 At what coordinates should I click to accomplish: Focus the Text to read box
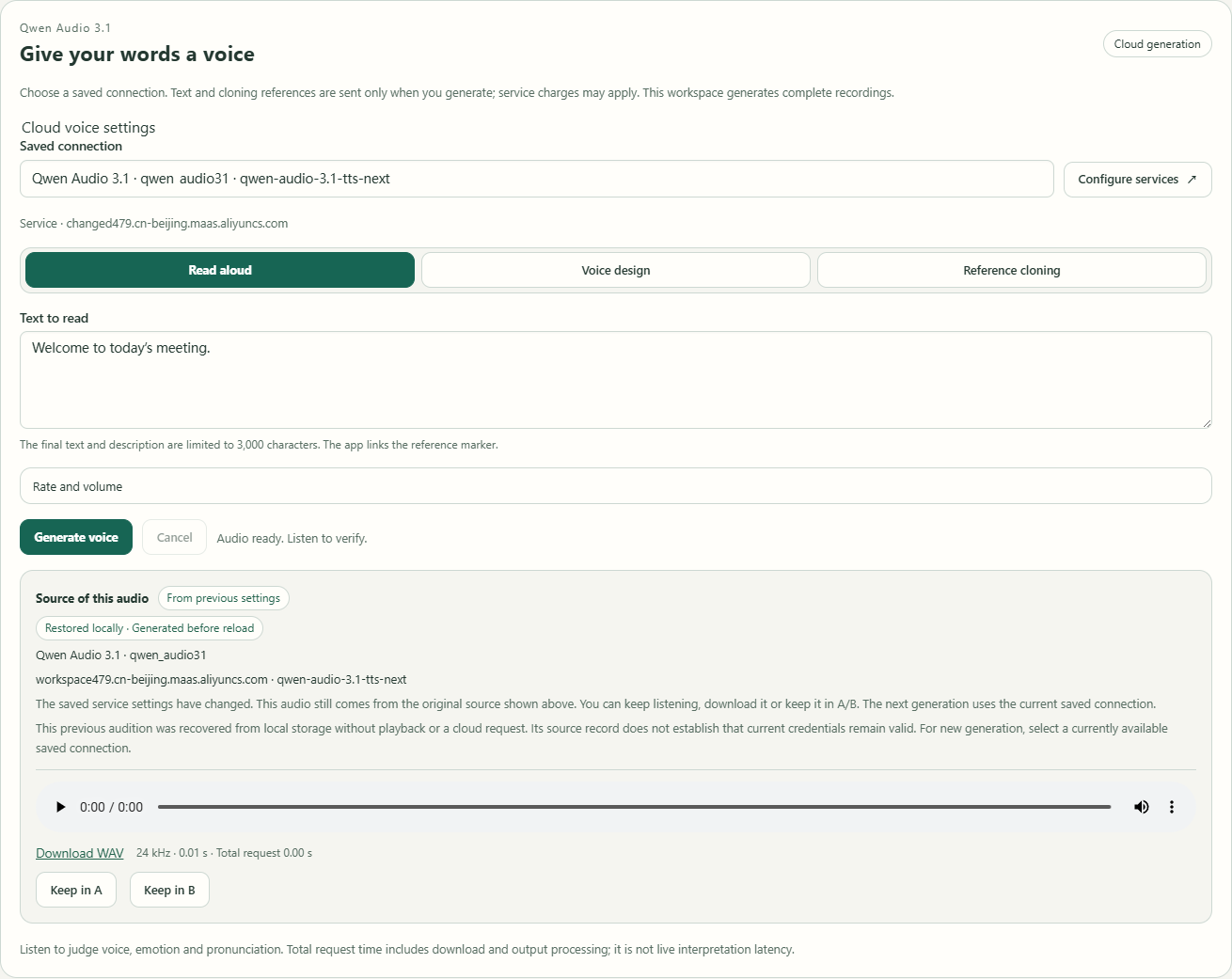pos(615,380)
